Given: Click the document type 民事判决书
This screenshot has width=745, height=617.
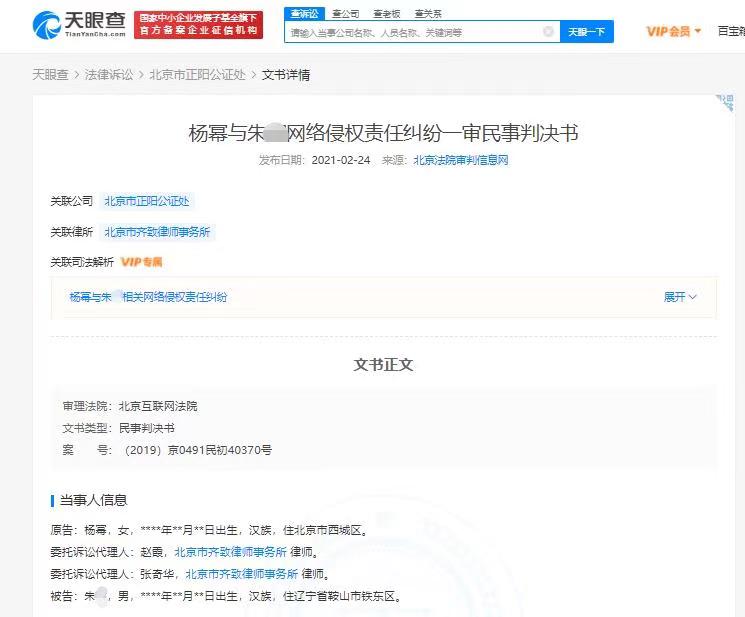Looking at the screenshot, I should tap(146, 428).
